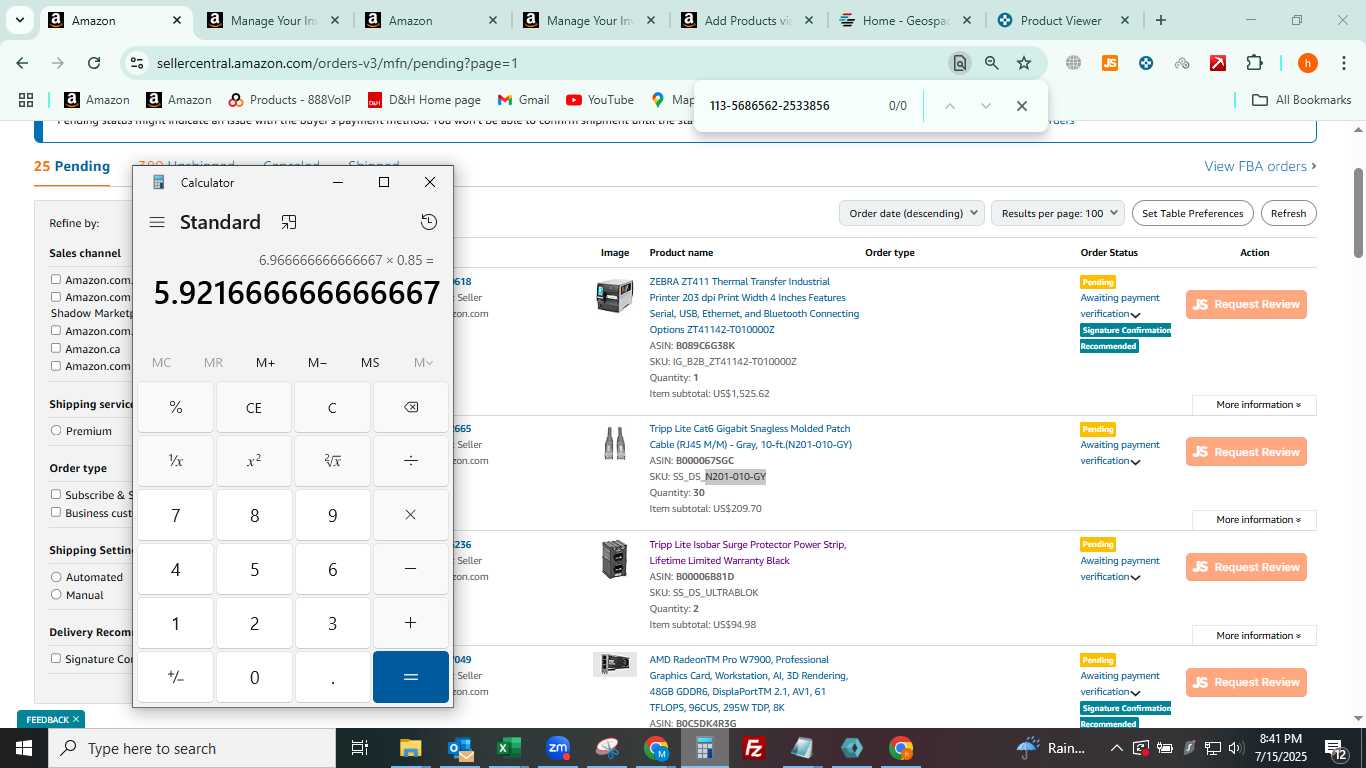Close the find-in-page bar
This screenshot has width=1366, height=768.
(x=1022, y=106)
